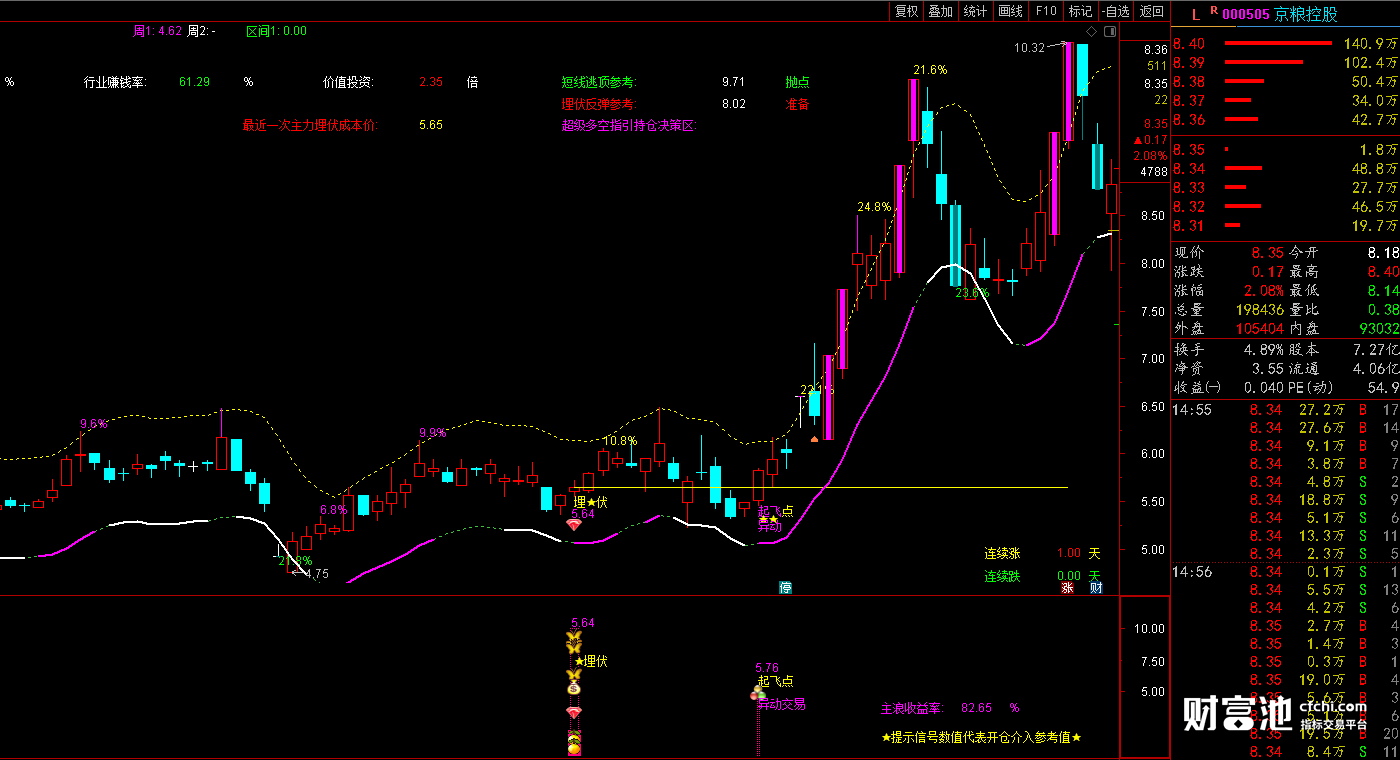The height and width of the screenshot is (760, 1400).
Task: Click the red diamond gem below 5.64
Action: 573,525
